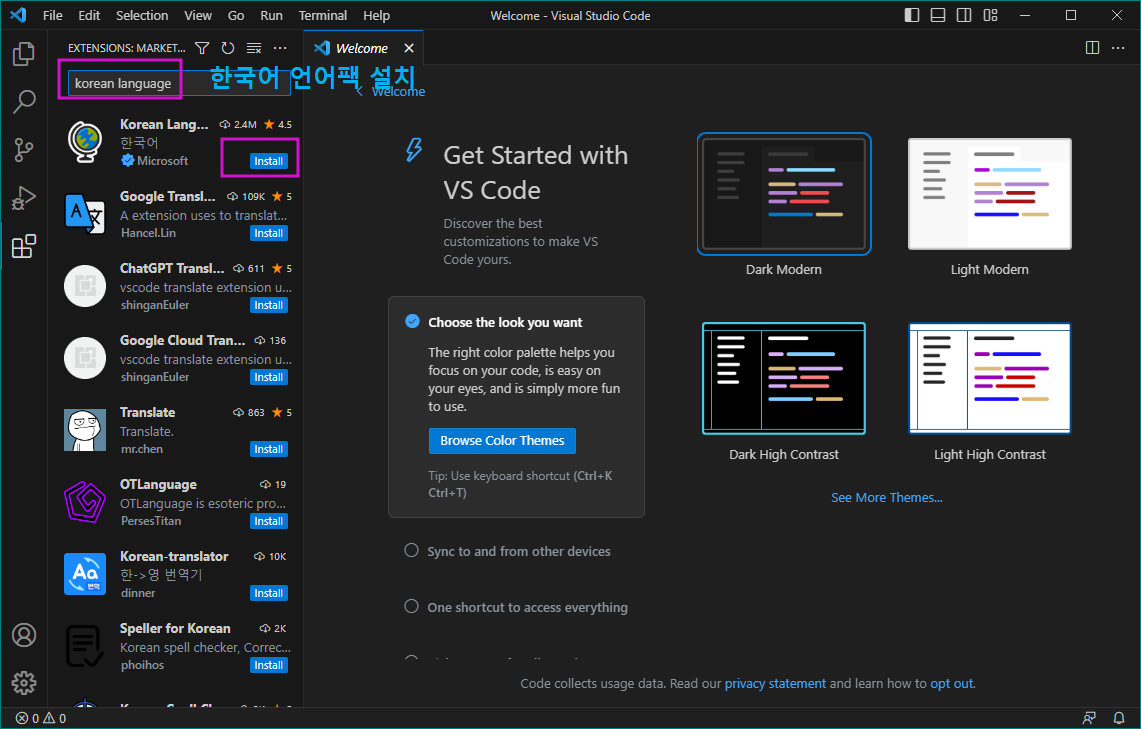Choose the Light High Contrast theme

[x=990, y=378]
